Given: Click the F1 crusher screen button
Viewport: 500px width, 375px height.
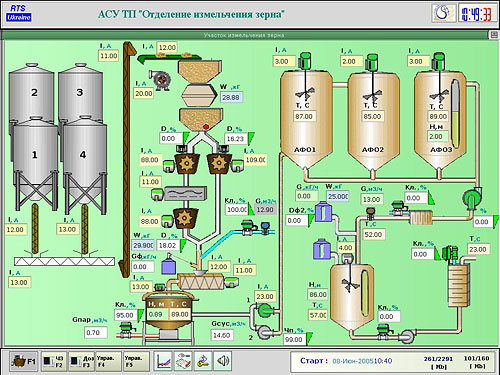Looking at the screenshot, I should 23,361.
